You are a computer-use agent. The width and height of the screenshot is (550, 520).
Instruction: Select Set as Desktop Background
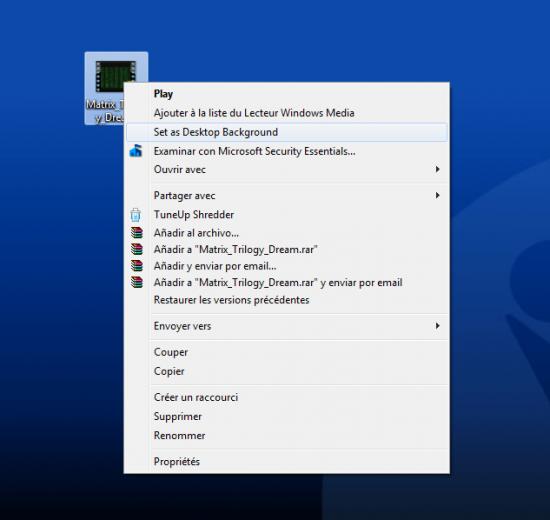point(287,132)
